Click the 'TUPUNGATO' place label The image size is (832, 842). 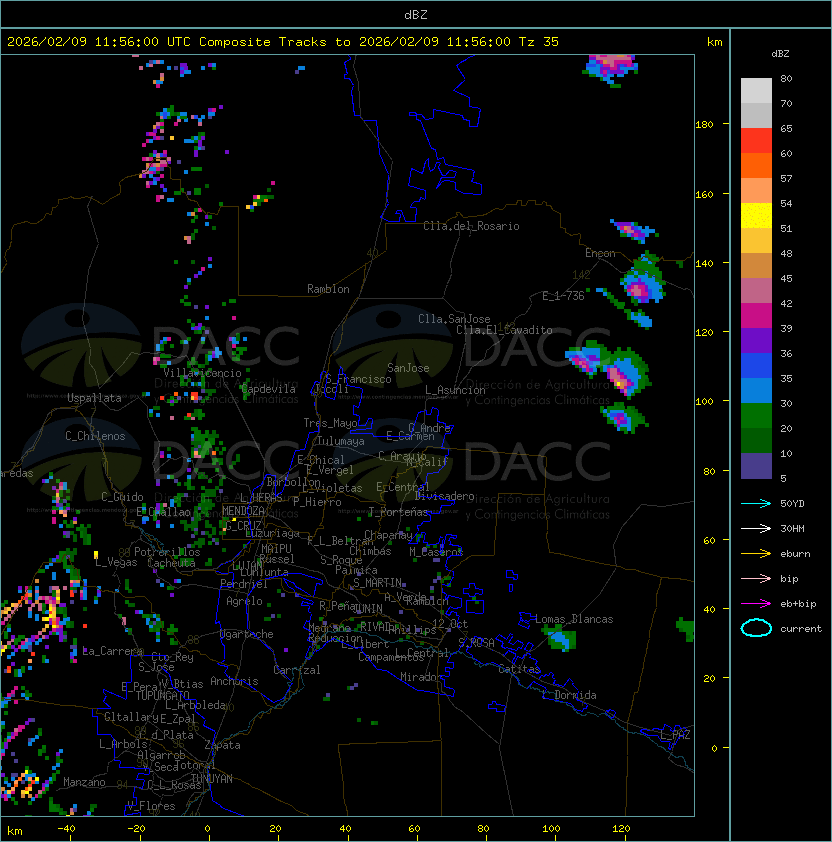pos(163,695)
